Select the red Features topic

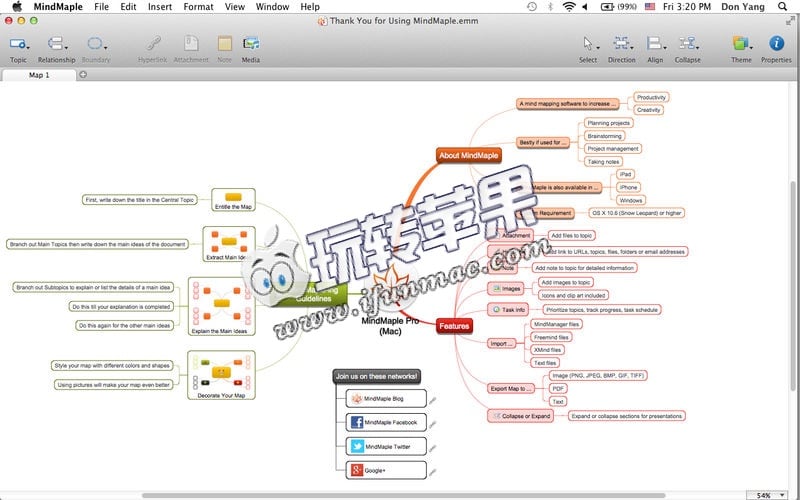coord(454,326)
